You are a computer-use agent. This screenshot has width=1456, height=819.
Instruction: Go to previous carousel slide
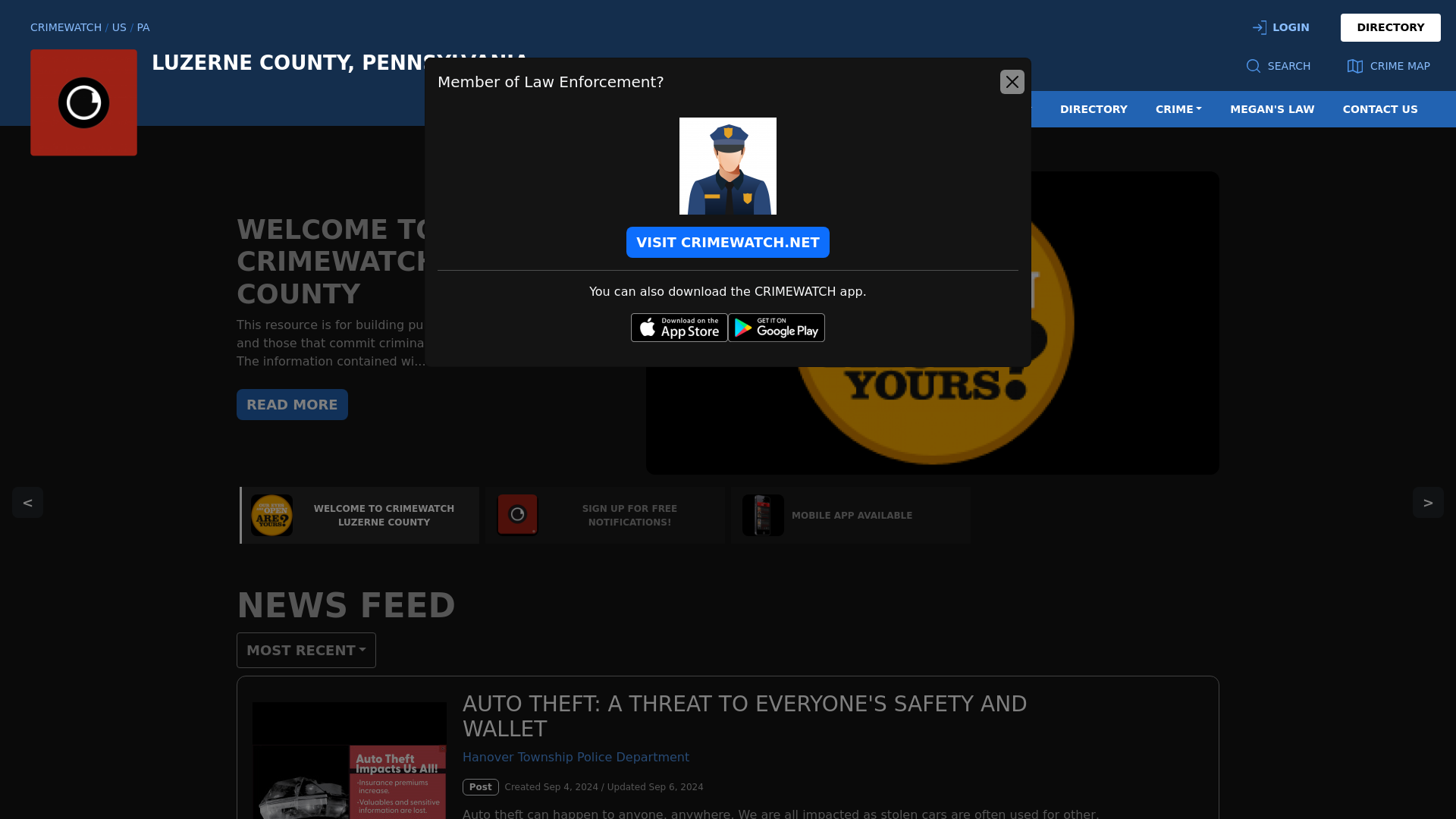(x=27, y=503)
